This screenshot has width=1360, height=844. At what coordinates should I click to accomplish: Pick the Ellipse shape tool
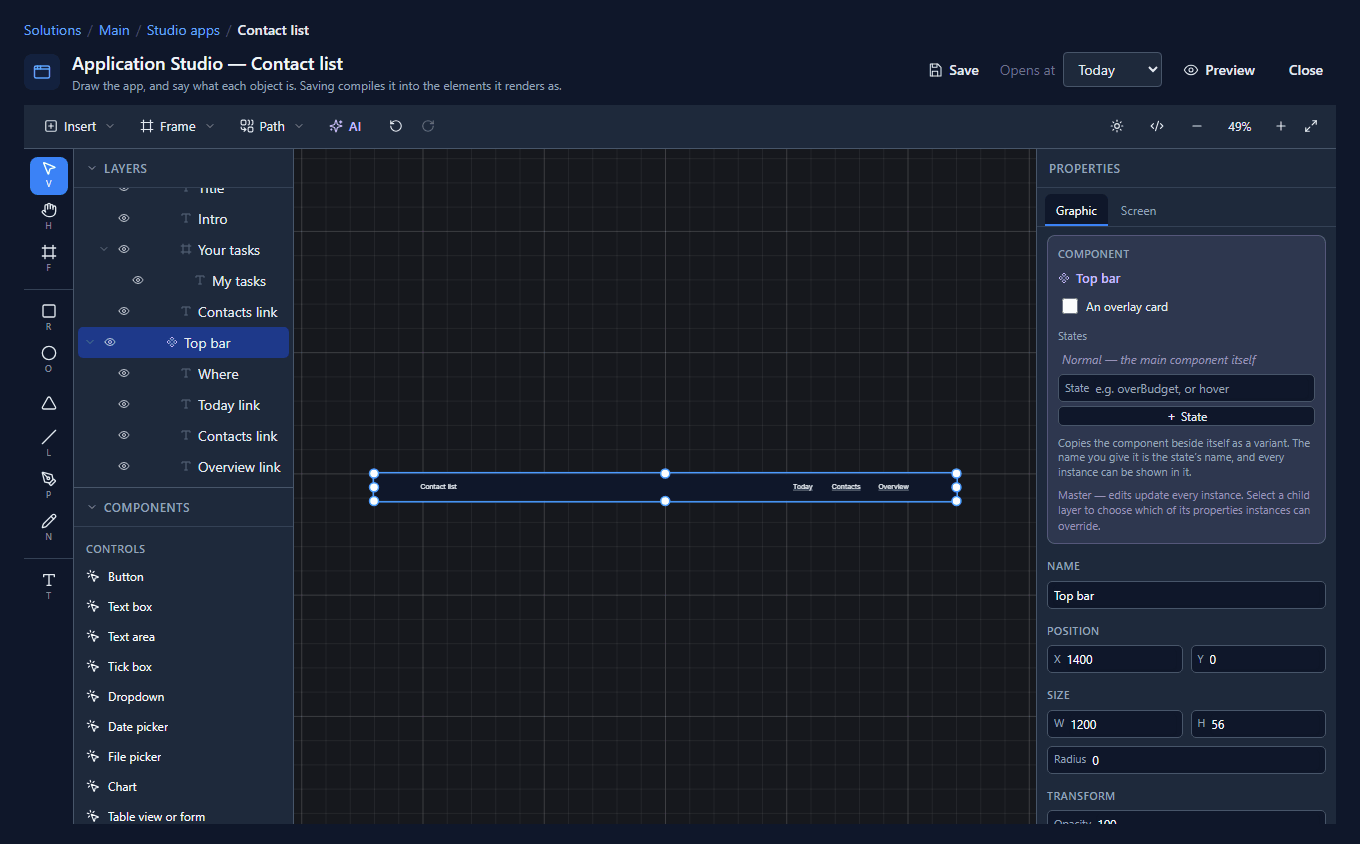[x=49, y=359]
